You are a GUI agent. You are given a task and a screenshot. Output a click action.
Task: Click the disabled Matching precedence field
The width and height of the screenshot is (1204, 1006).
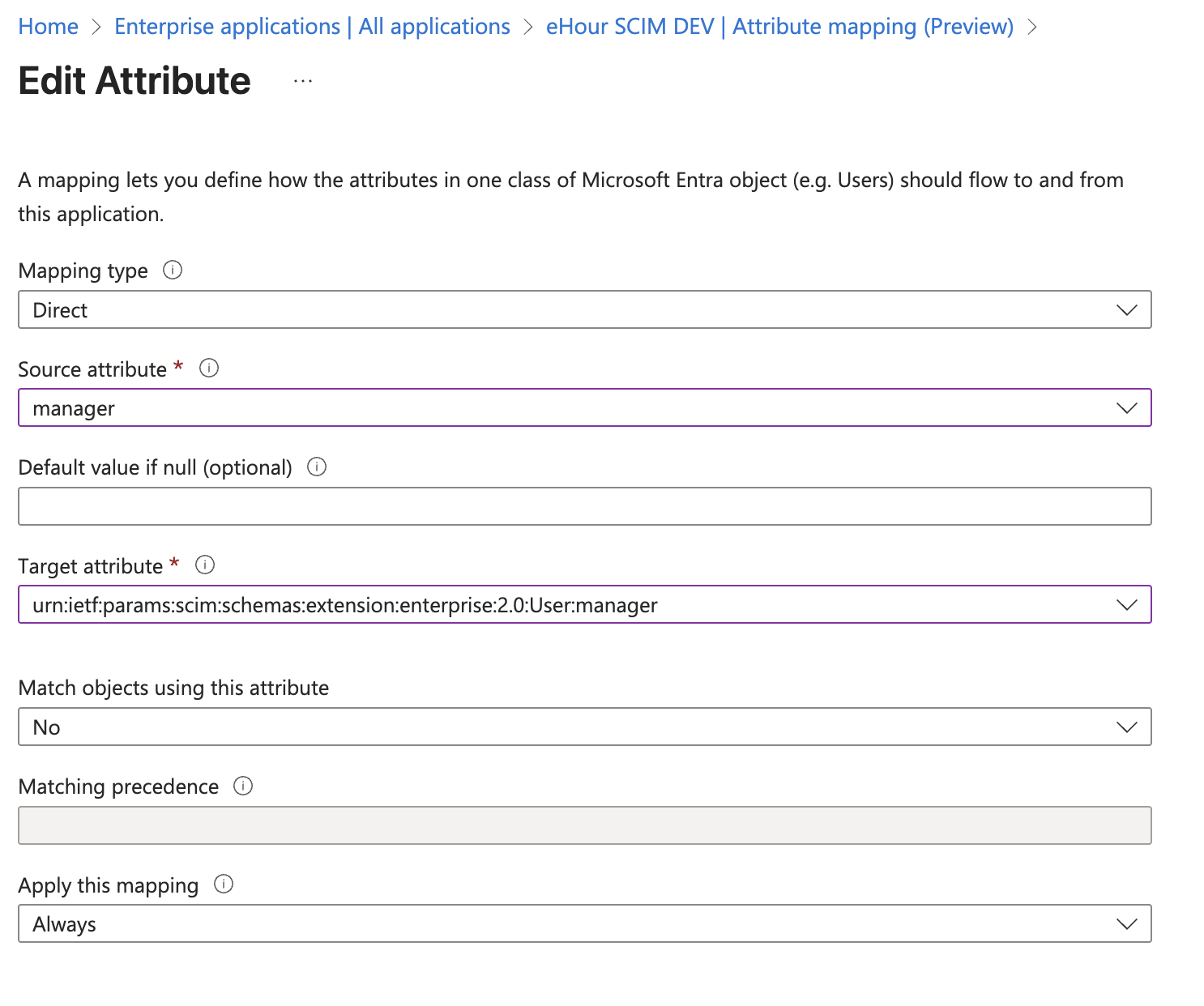click(x=583, y=825)
